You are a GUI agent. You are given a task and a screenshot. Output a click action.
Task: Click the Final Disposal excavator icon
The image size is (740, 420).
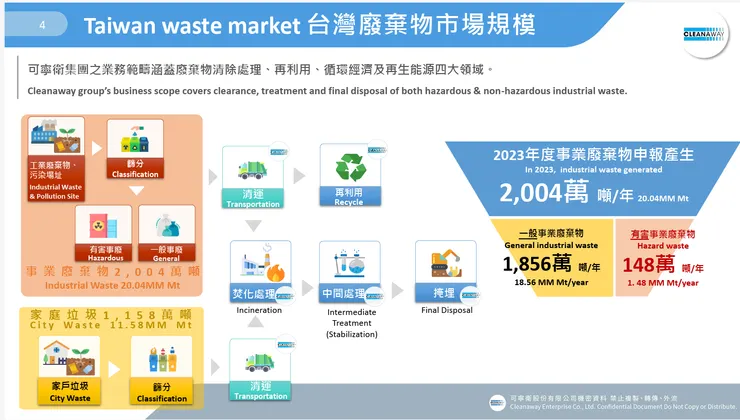[x=446, y=263]
